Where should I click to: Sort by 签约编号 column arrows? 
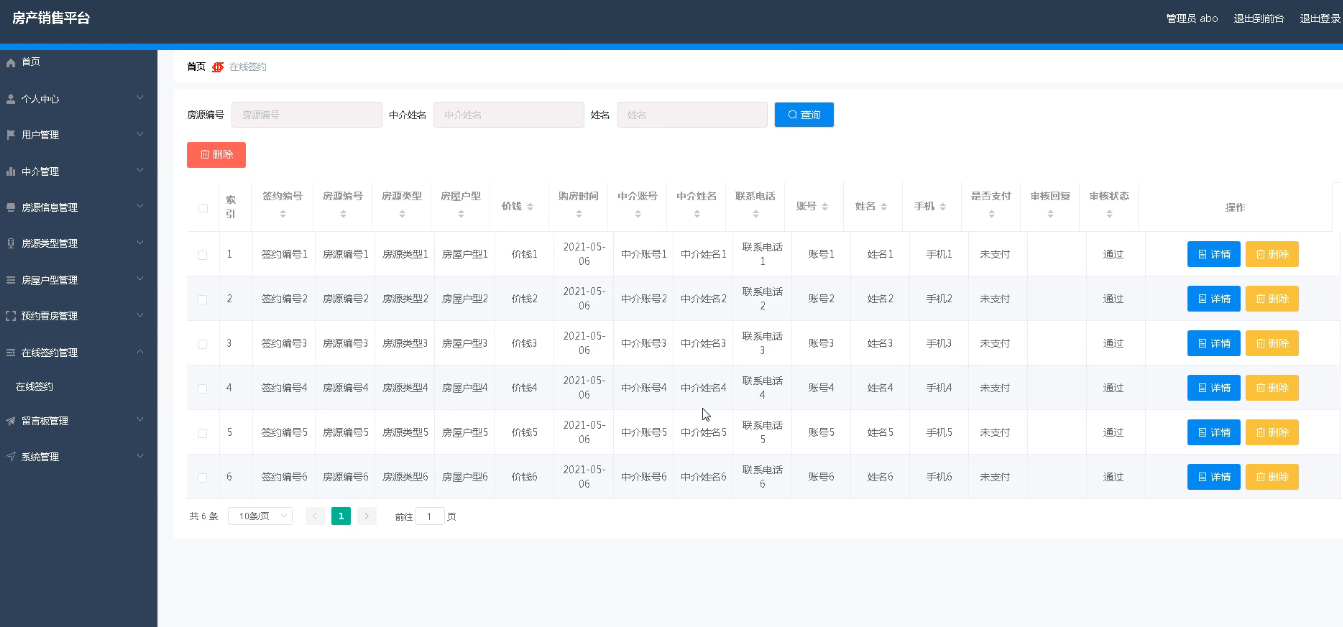(282, 214)
